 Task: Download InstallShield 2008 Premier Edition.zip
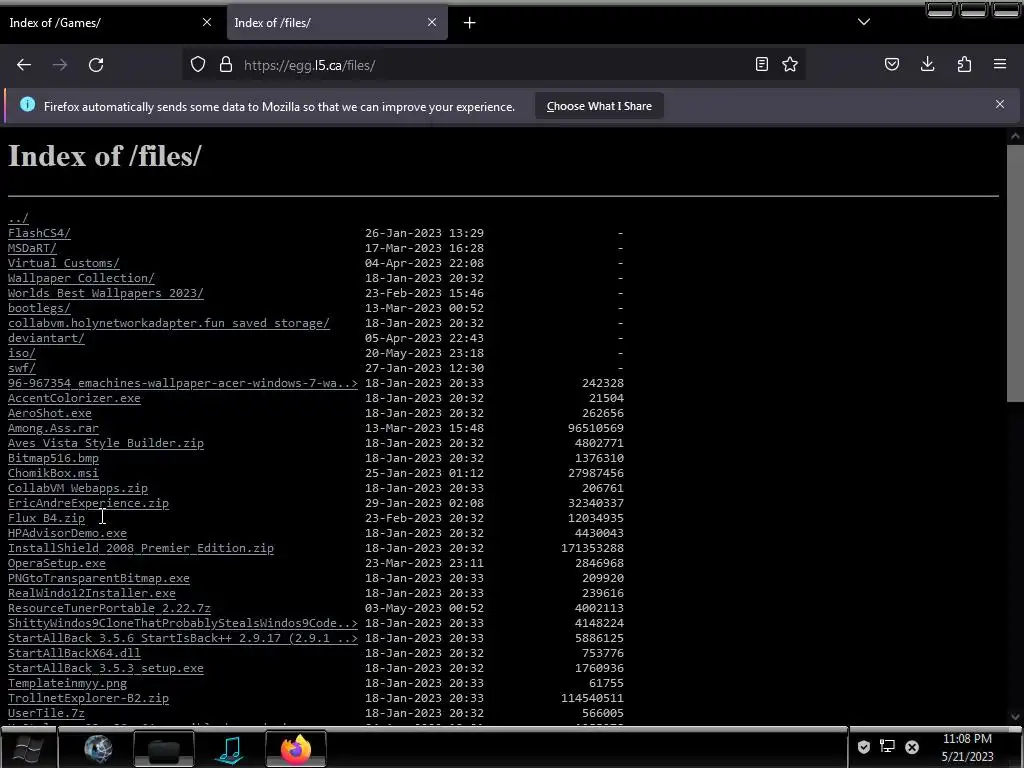click(x=140, y=549)
